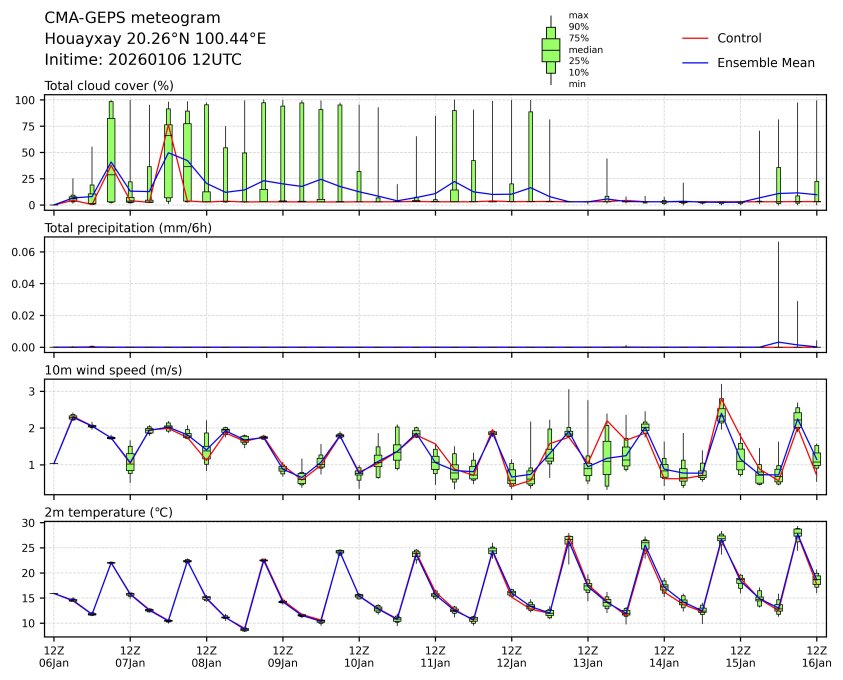The image size is (843, 680).
Task: Click the 12Z 16Jan time axis label
Action: [817, 656]
